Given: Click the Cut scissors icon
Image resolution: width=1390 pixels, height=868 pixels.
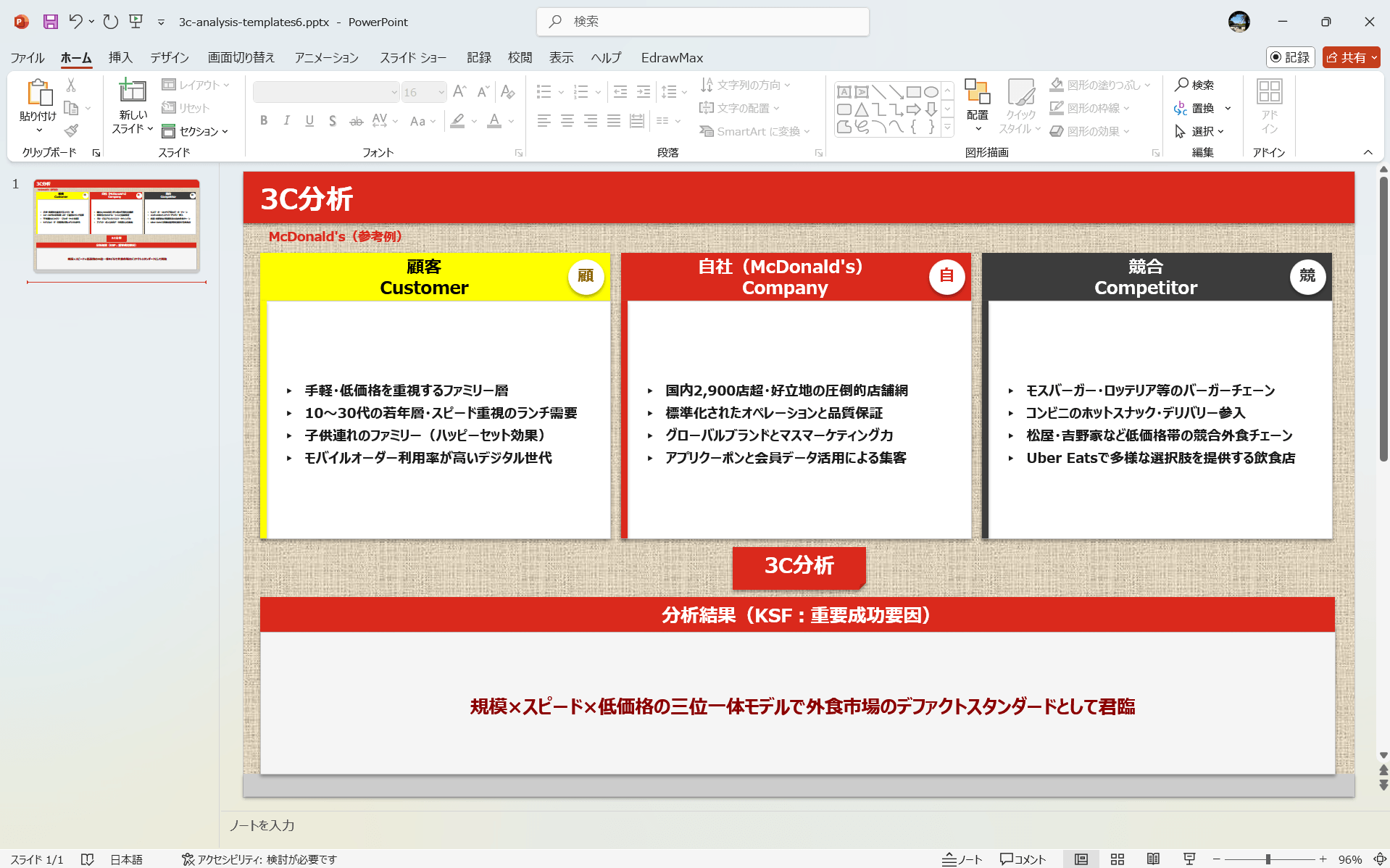Looking at the screenshot, I should 71,85.
